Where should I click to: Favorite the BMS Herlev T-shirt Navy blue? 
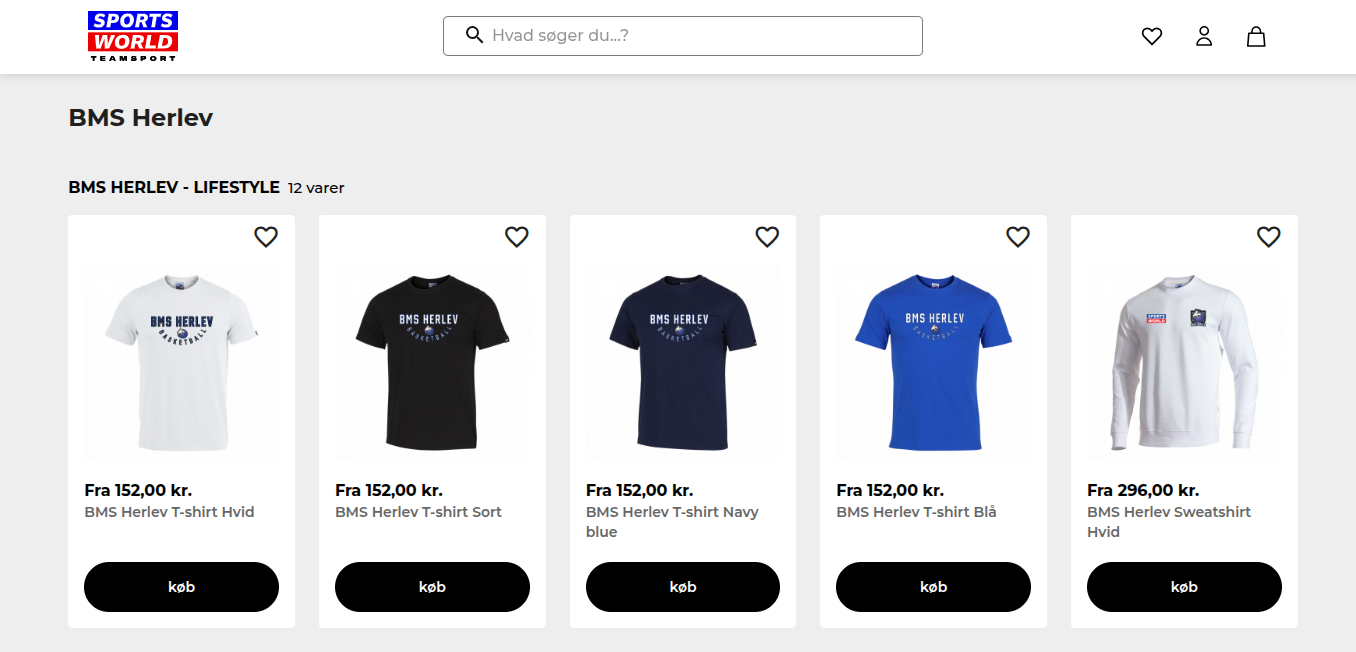(x=767, y=237)
